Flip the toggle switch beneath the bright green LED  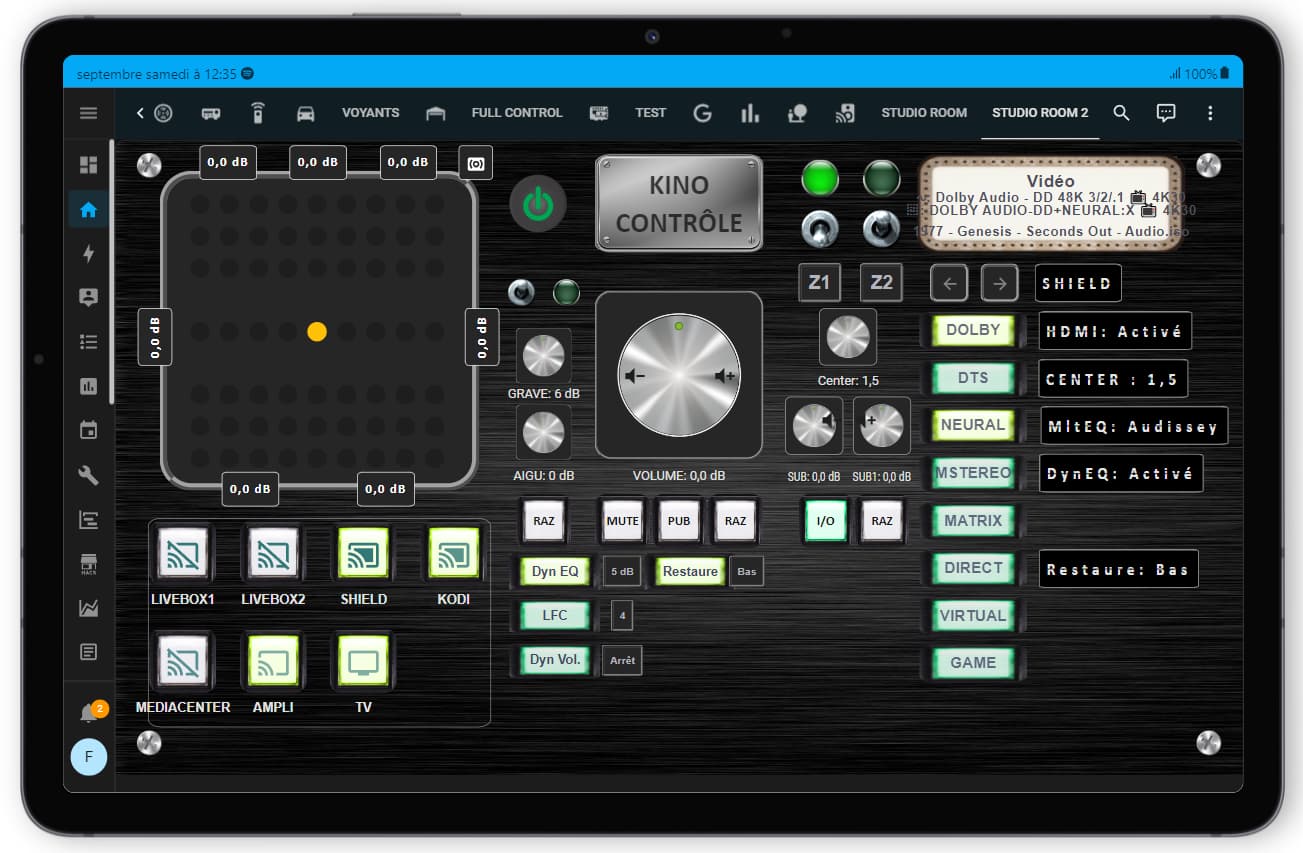coord(820,229)
